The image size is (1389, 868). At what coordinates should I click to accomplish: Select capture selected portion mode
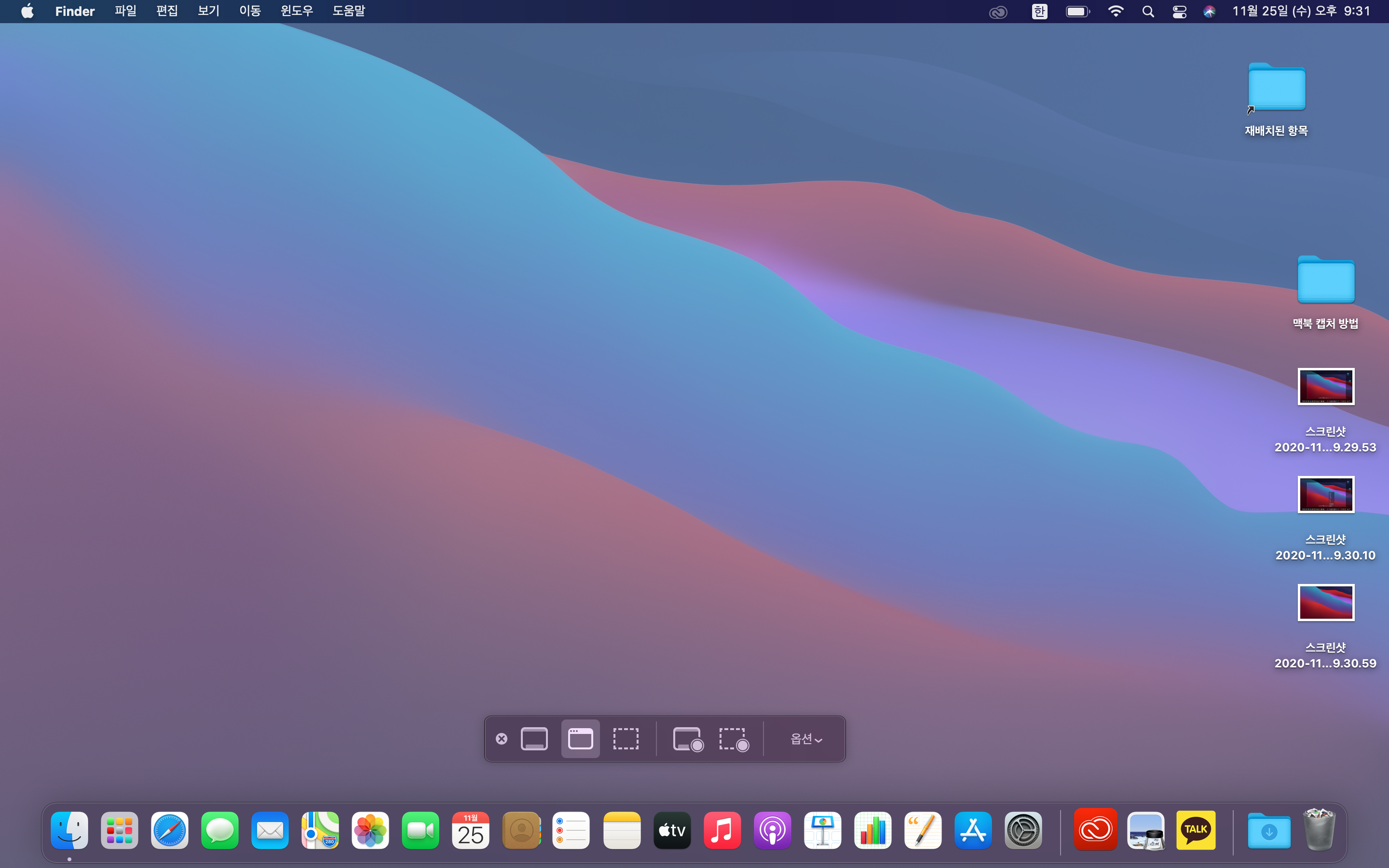(626, 739)
